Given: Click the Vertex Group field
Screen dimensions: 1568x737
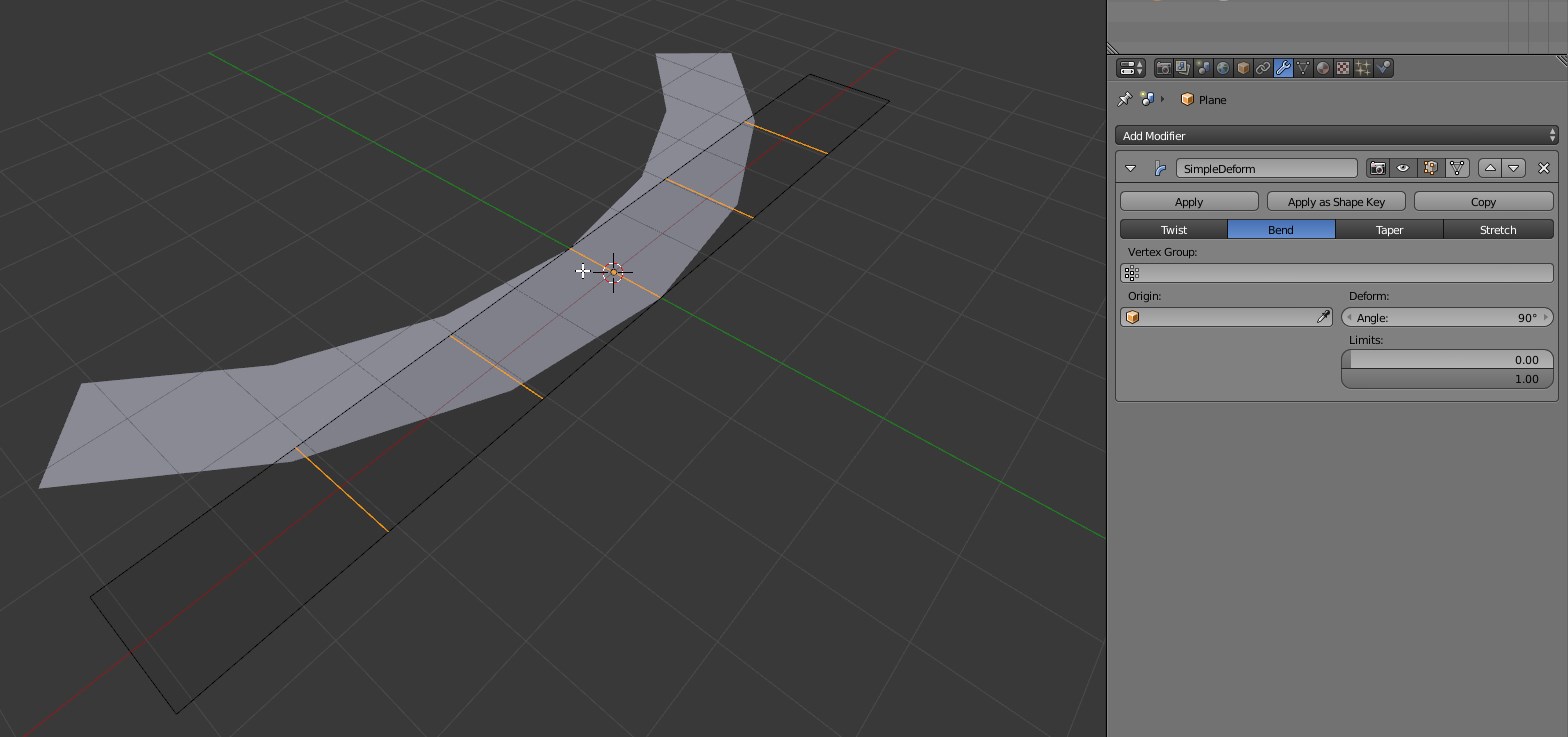Looking at the screenshot, I should pos(1337,273).
